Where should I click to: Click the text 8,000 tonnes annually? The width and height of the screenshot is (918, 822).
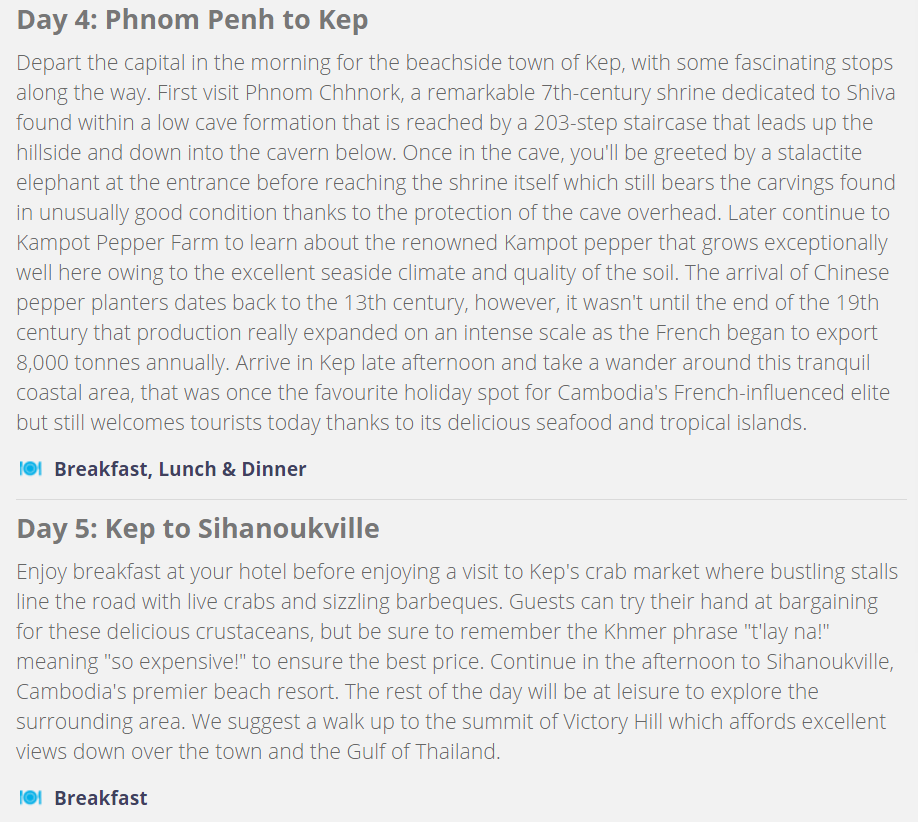coord(122,362)
